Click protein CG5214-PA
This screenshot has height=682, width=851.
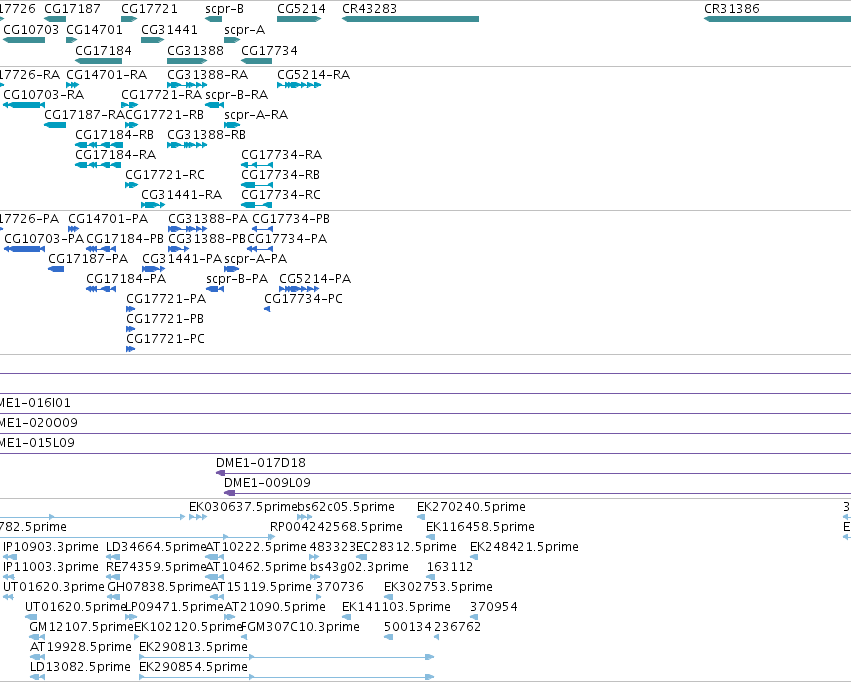[x=299, y=289]
